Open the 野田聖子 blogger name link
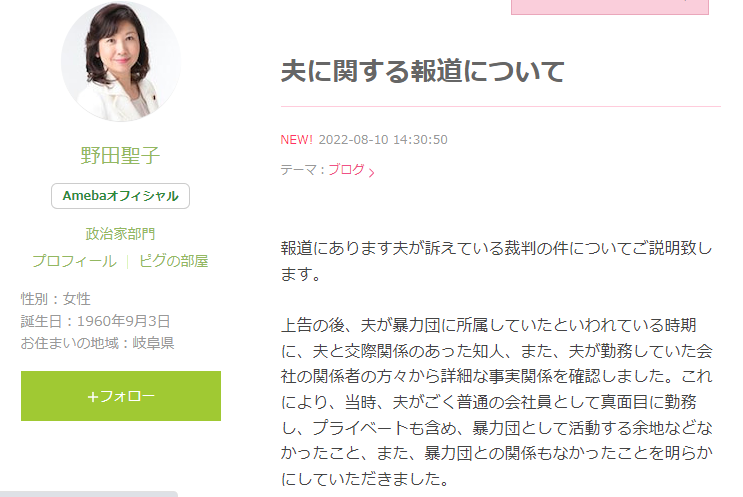The image size is (743, 497). pos(120,155)
